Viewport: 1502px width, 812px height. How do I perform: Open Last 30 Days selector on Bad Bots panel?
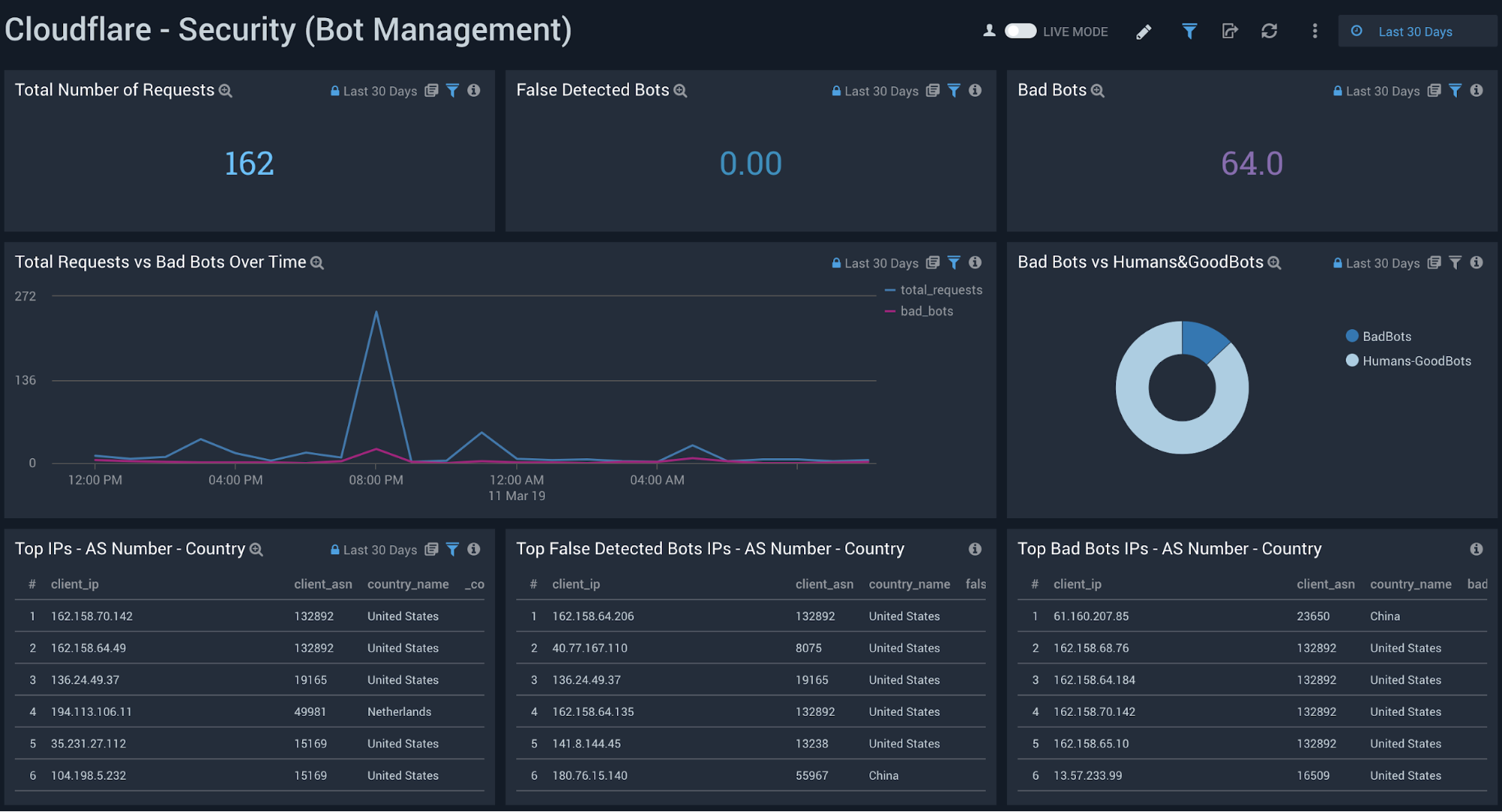click(x=1382, y=90)
